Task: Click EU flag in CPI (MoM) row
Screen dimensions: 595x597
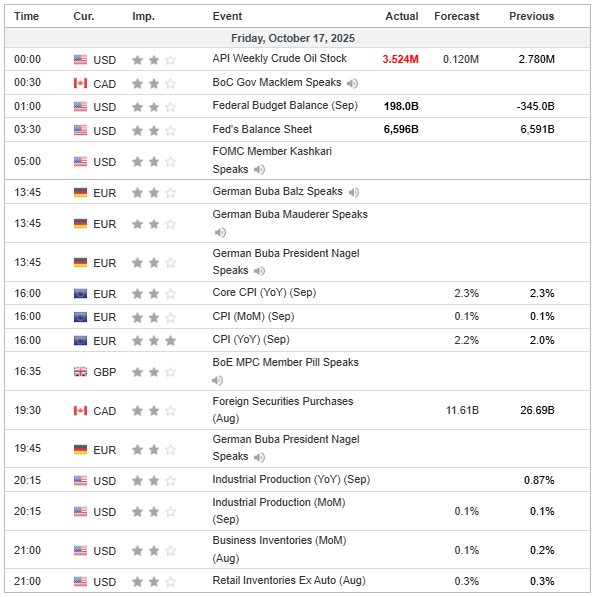Action: click(80, 317)
